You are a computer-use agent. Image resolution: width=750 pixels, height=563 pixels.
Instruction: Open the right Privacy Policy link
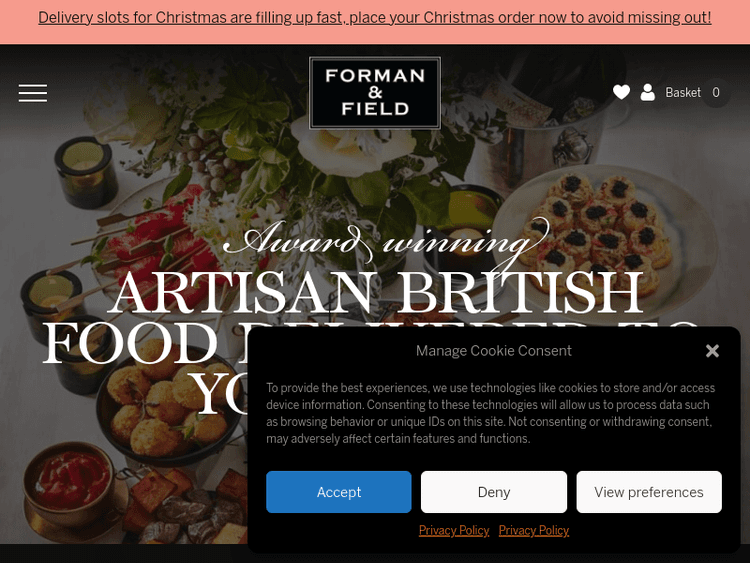[x=534, y=531]
